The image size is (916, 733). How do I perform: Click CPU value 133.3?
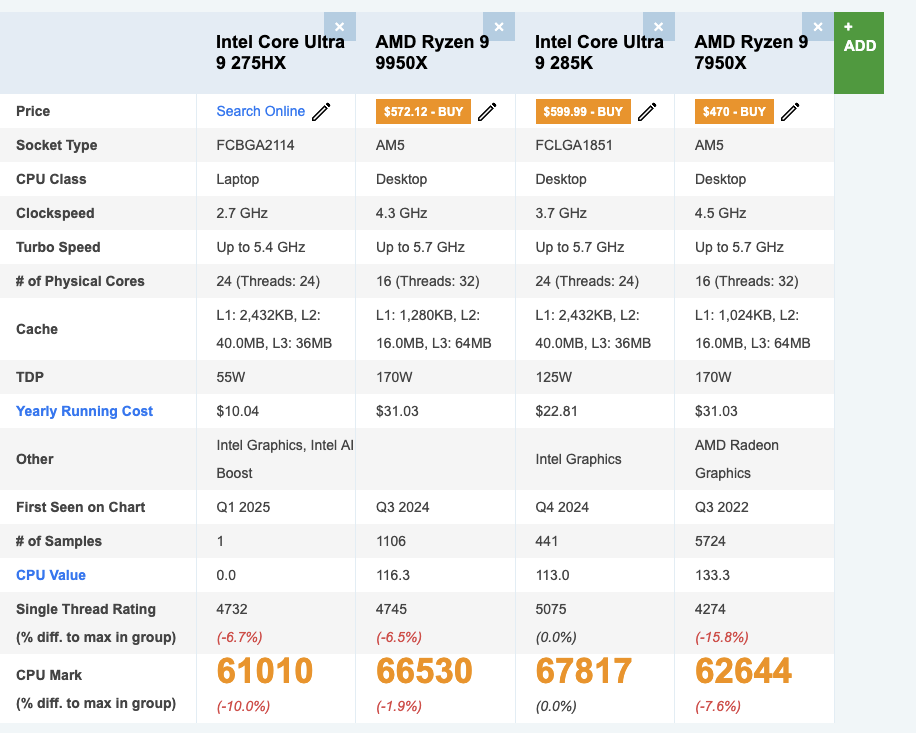coord(712,575)
